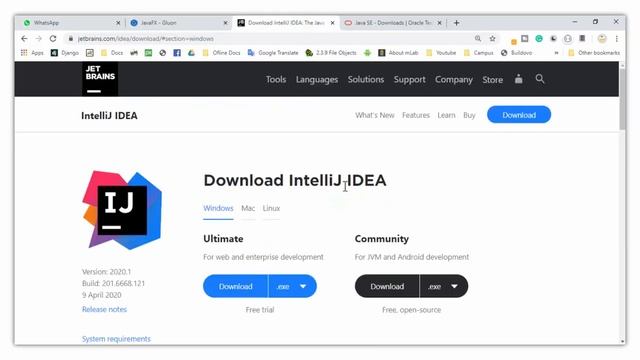Close the JavaFX - Gluon tab
This screenshot has height=360, width=640.
(x=225, y=23)
